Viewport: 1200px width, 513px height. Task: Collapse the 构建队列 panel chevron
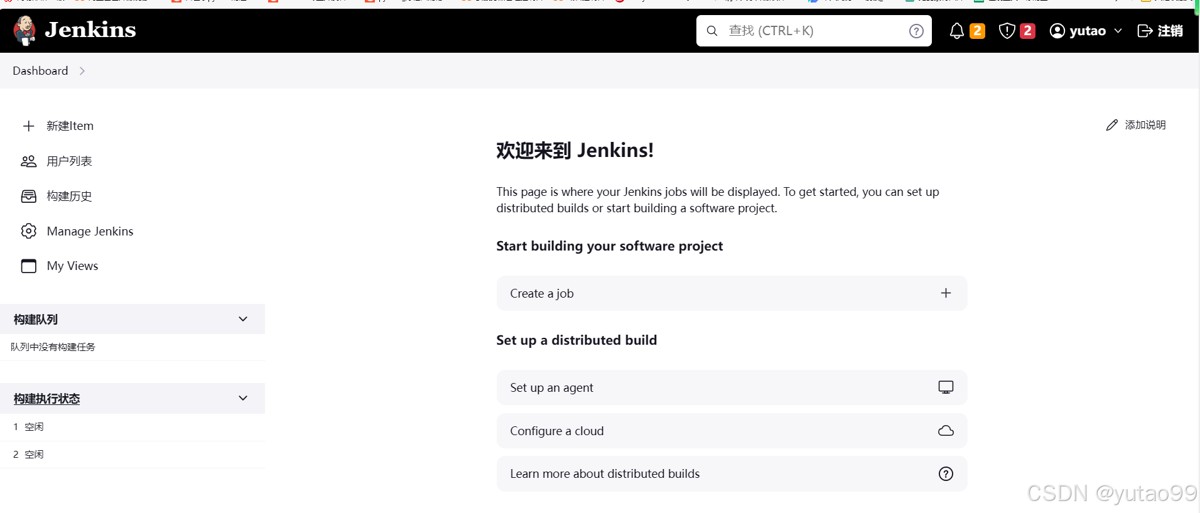243,319
